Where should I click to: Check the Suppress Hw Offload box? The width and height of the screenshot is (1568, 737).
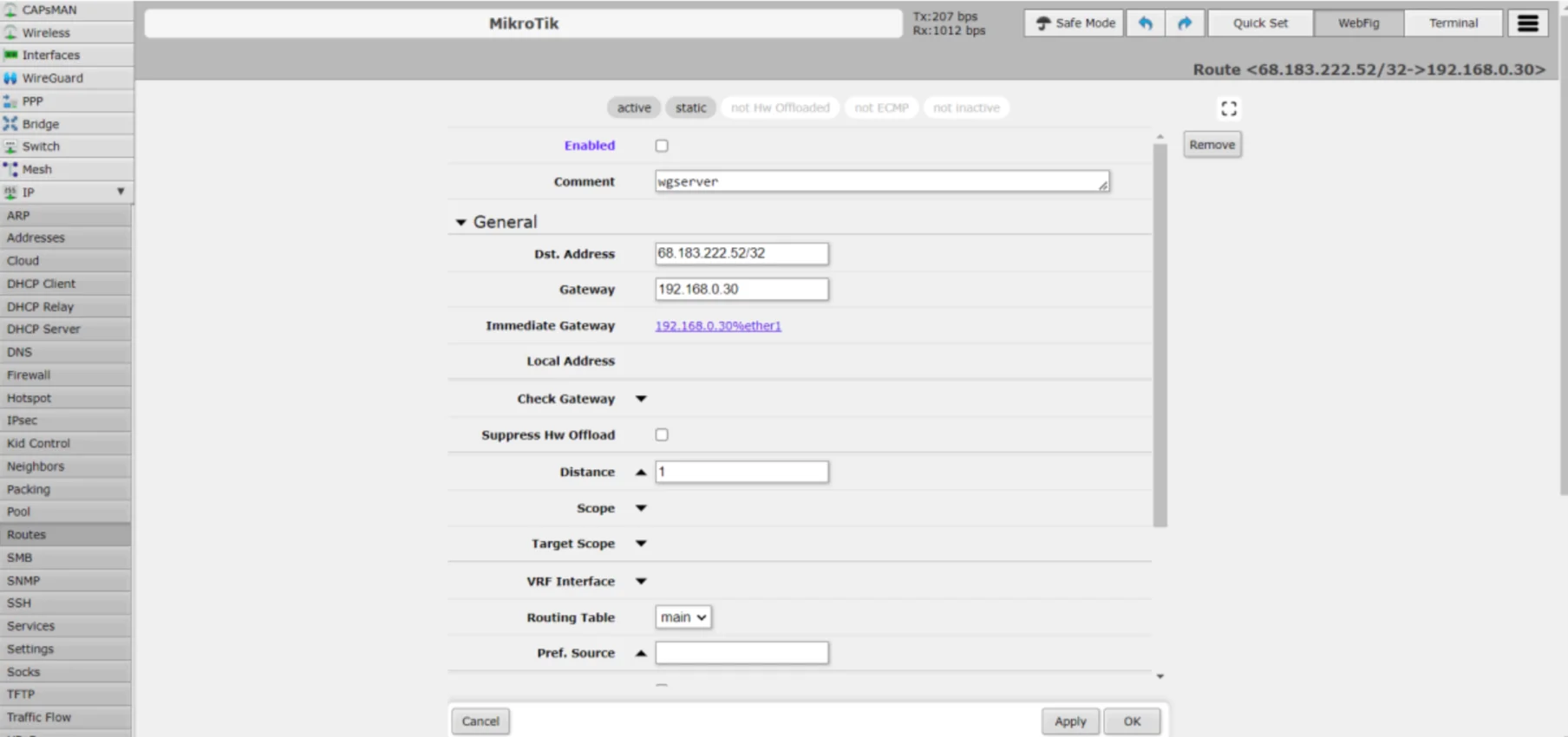(x=662, y=434)
